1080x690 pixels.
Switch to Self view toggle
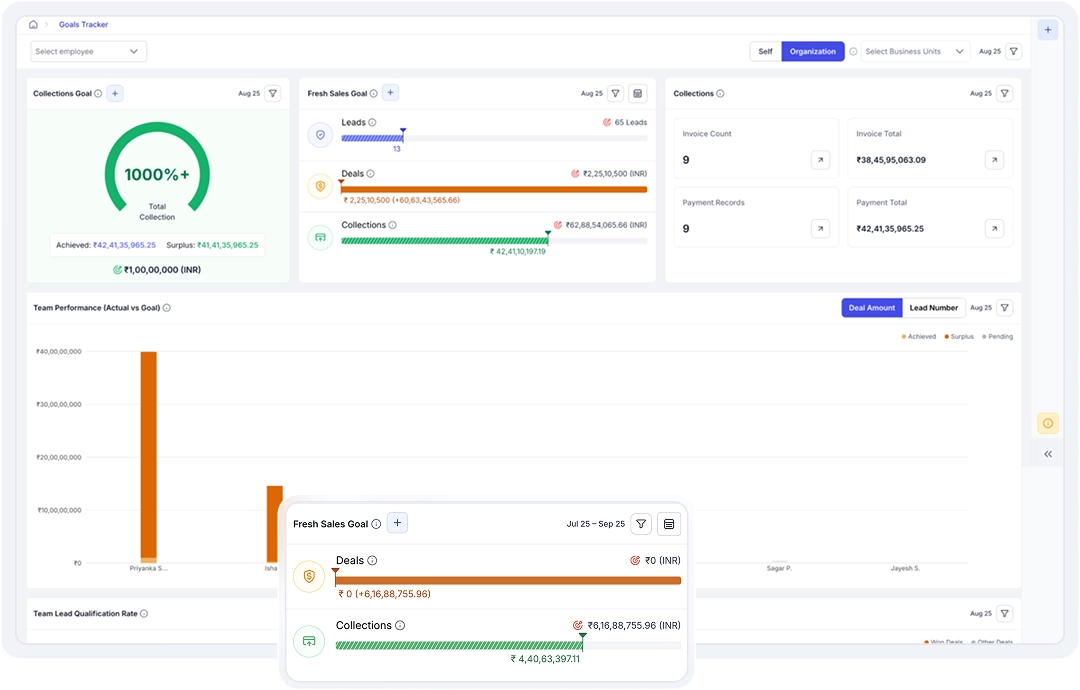[x=765, y=51]
